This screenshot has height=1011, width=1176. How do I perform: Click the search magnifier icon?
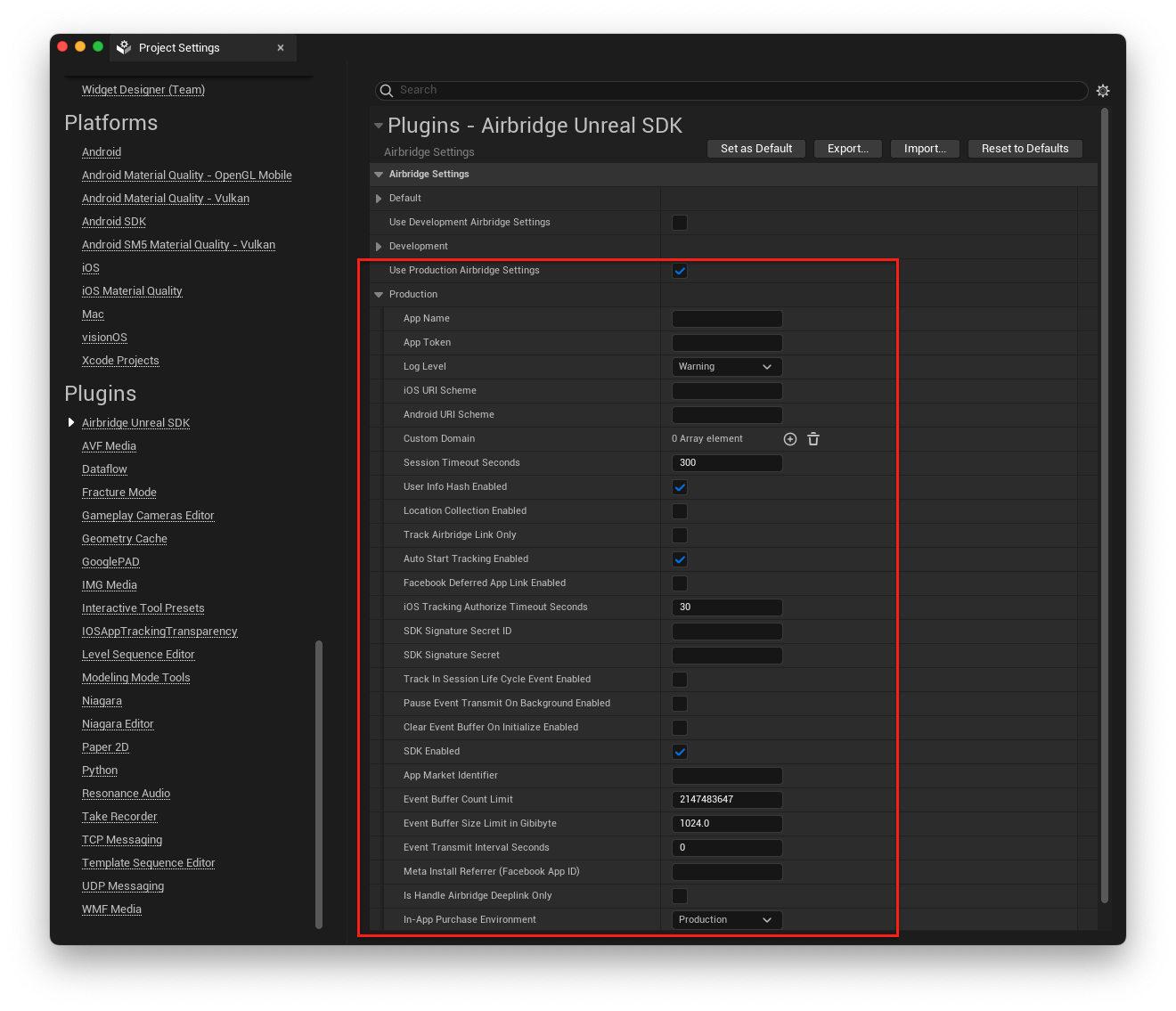387,90
